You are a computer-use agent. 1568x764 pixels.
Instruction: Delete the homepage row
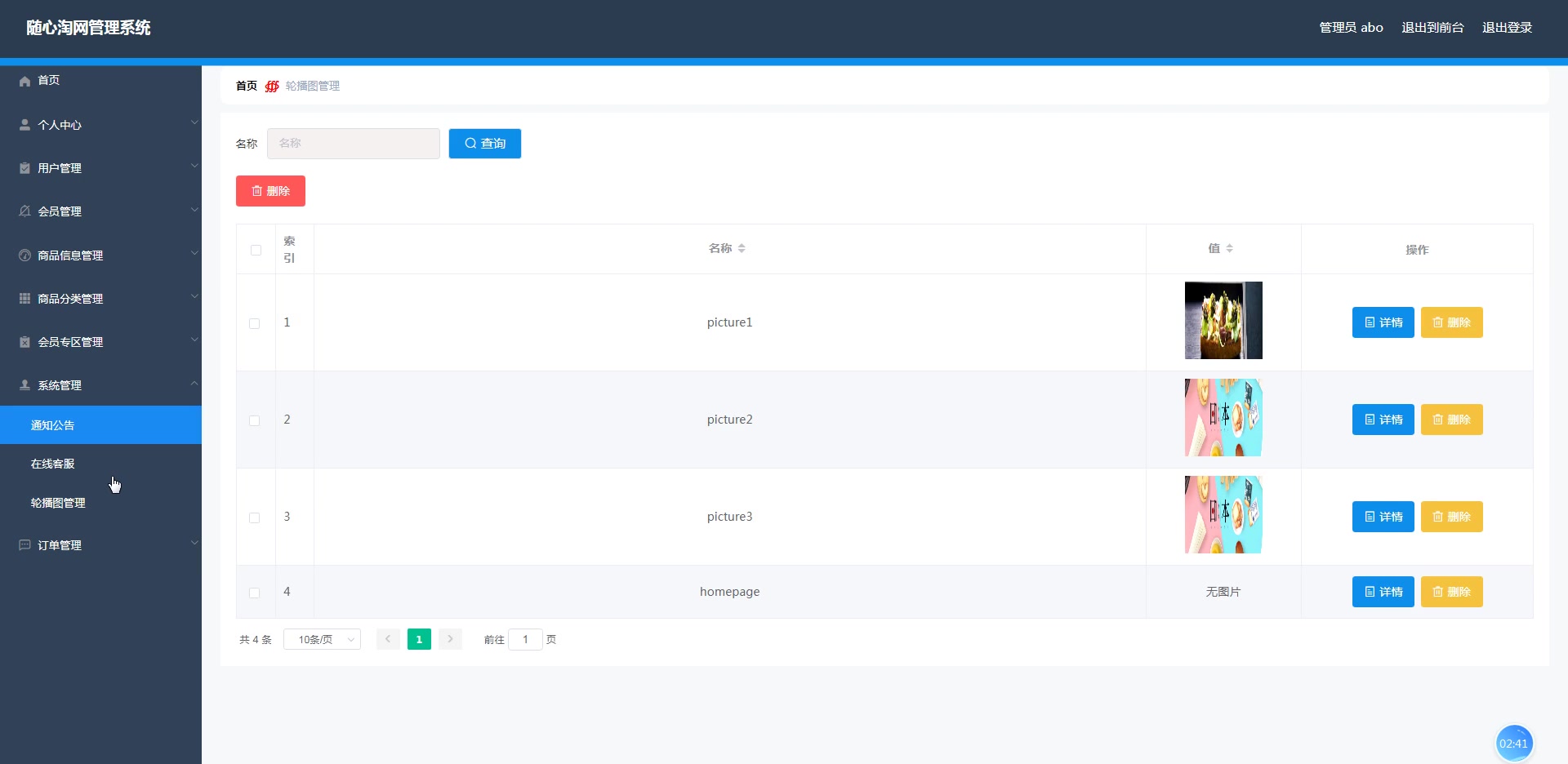[x=1452, y=592]
